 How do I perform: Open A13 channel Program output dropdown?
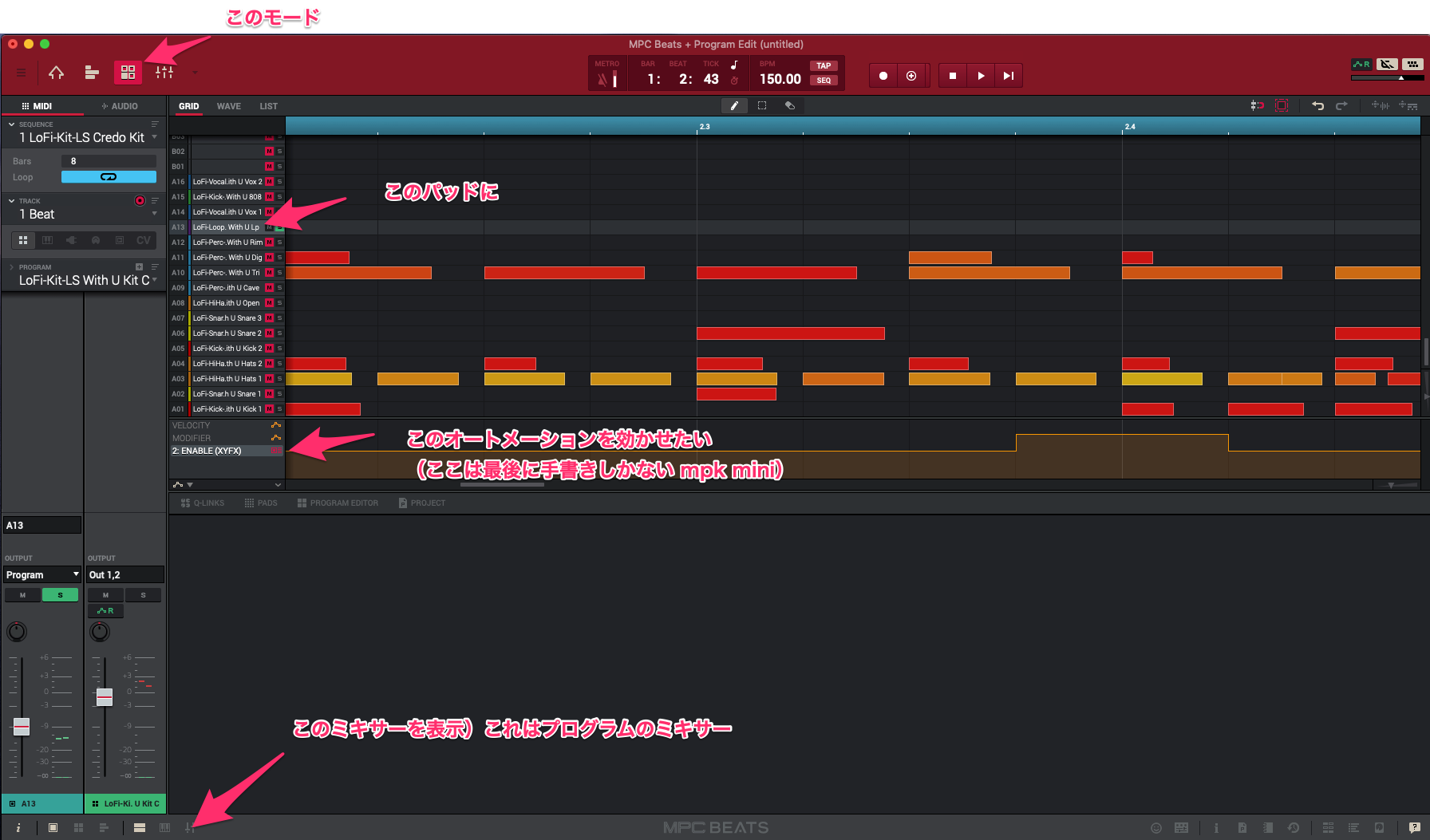point(42,574)
